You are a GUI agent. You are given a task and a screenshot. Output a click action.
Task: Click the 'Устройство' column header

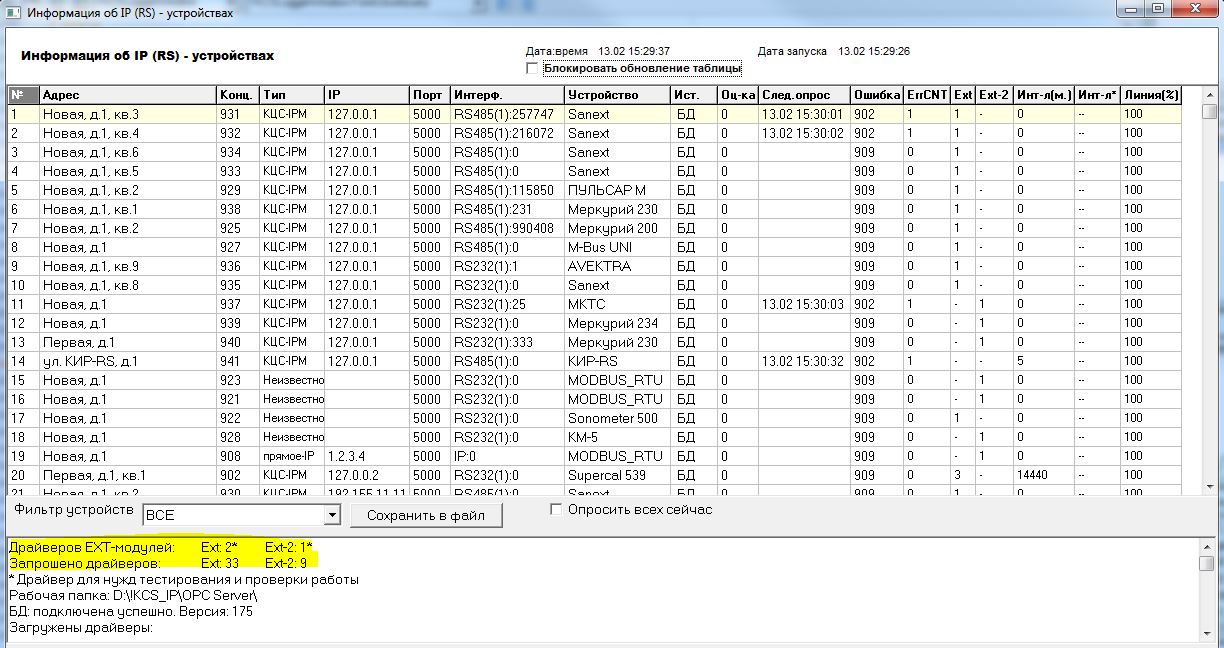coord(616,95)
